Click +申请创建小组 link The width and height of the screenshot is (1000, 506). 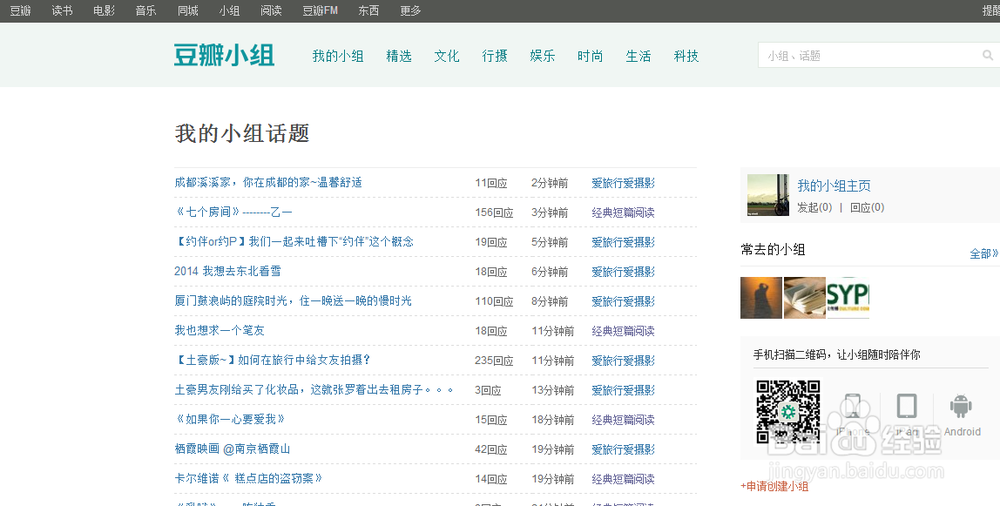(774, 486)
